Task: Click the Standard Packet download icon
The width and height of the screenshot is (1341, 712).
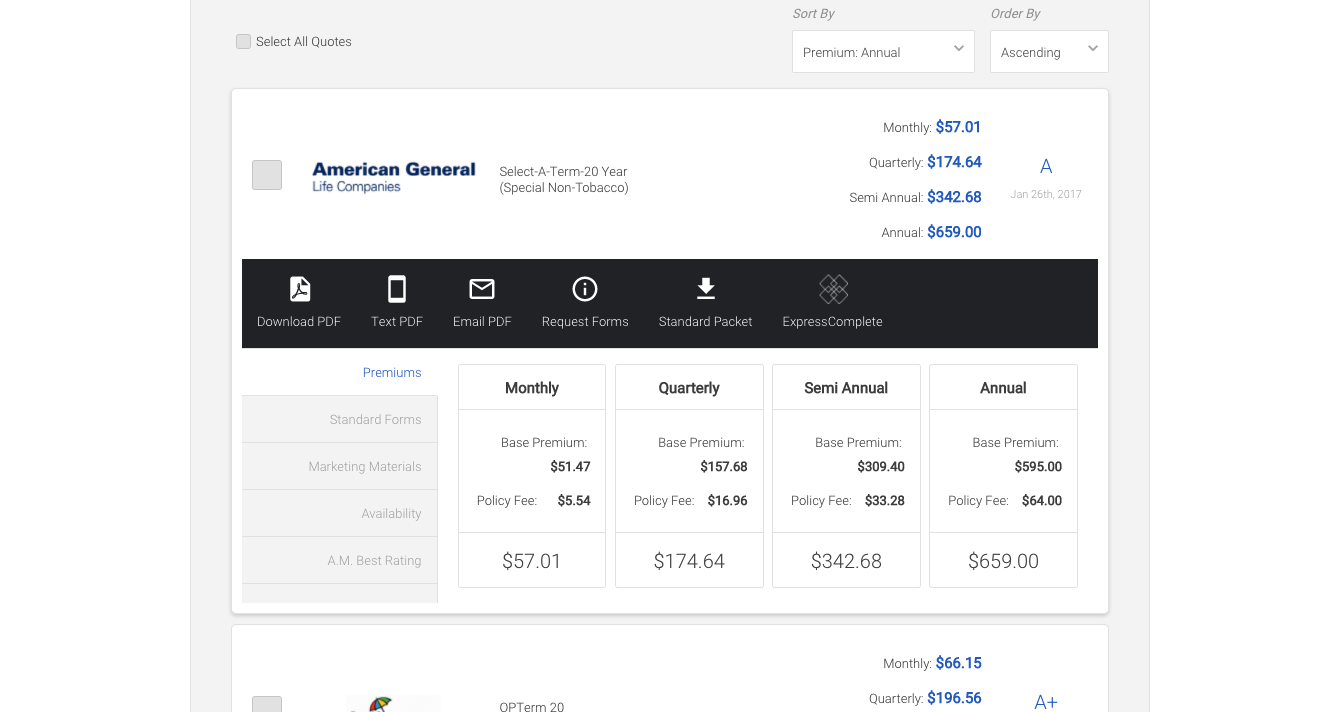Action: [706, 289]
